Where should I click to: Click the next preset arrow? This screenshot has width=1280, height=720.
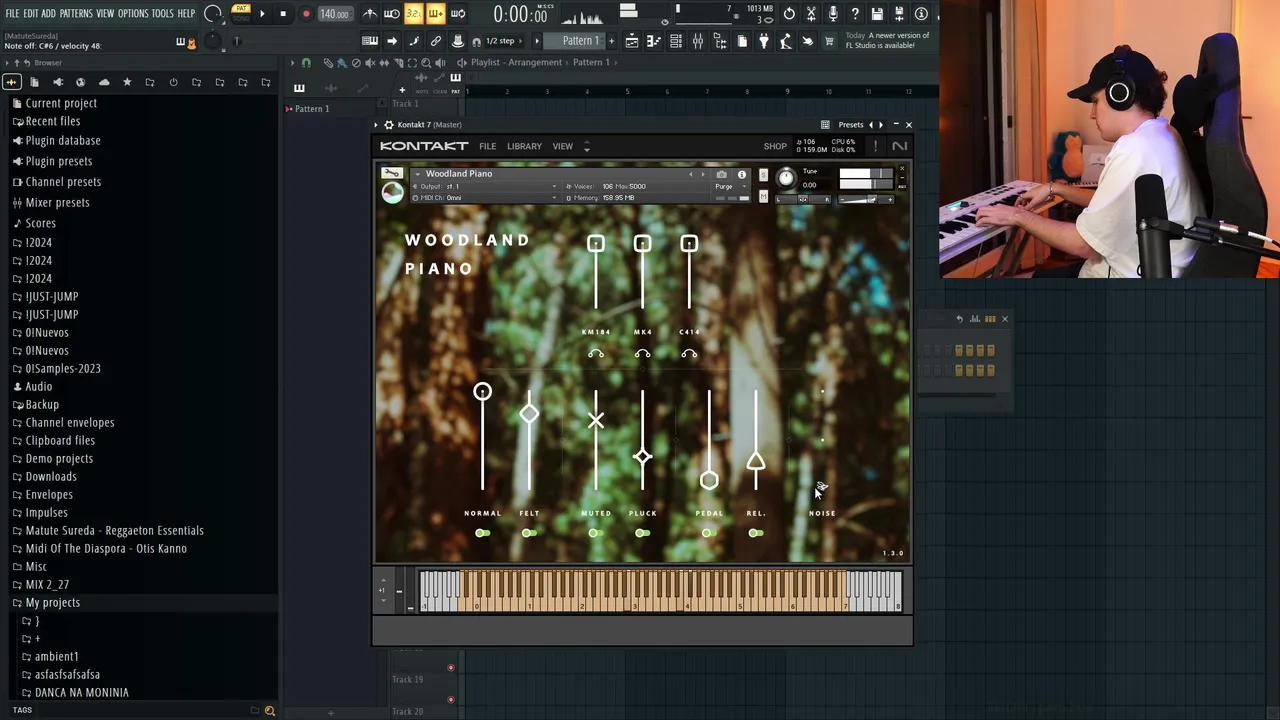click(881, 125)
